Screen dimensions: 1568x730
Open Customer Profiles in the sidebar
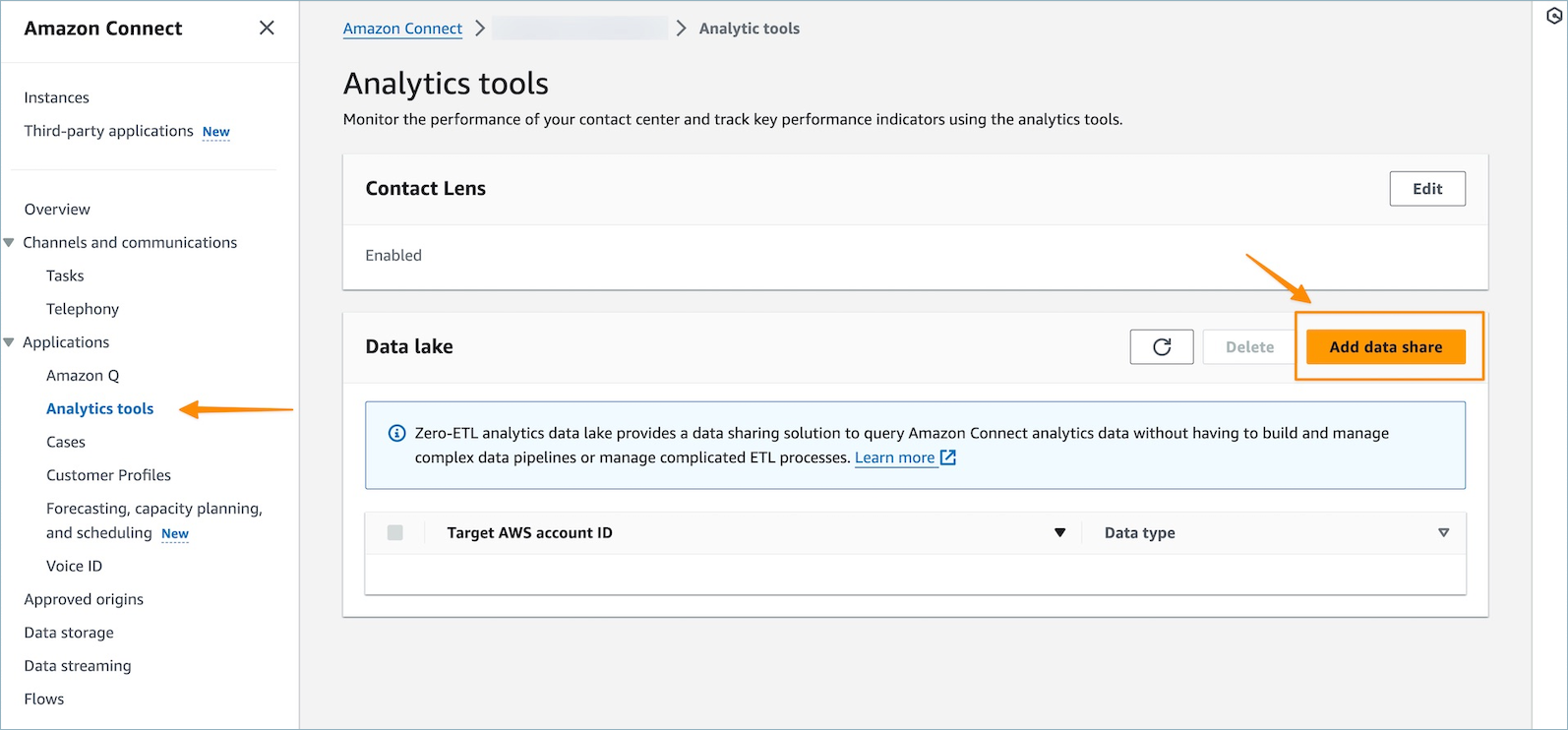(108, 475)
